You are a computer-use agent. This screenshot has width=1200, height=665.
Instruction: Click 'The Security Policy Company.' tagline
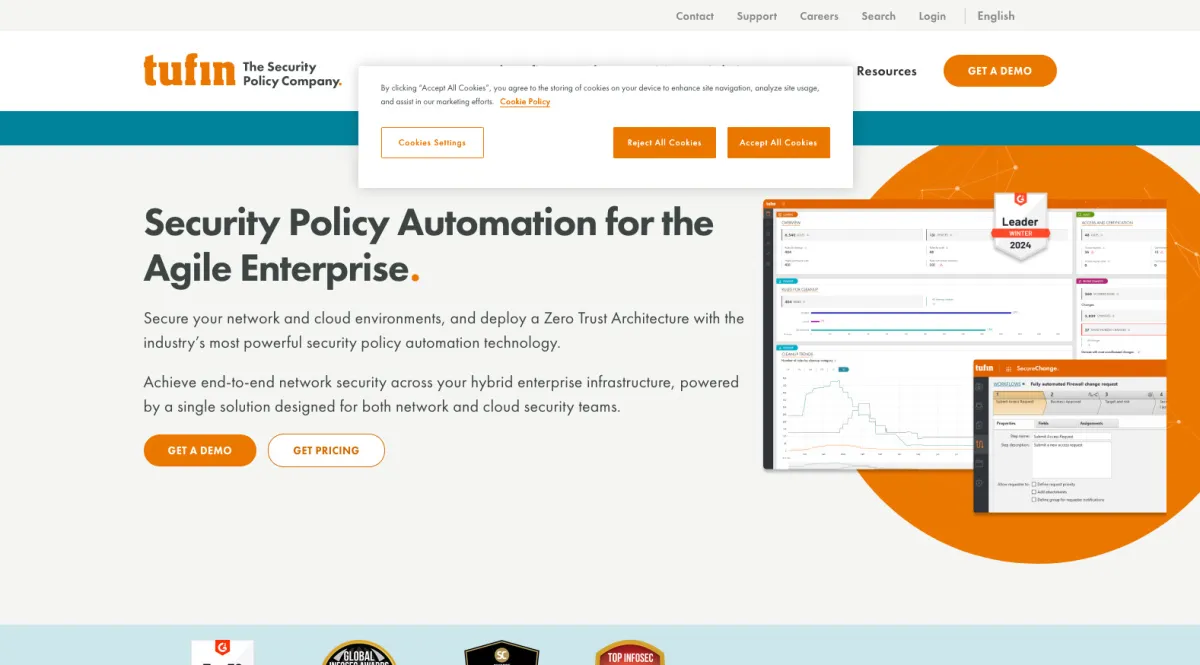[292, 74]
